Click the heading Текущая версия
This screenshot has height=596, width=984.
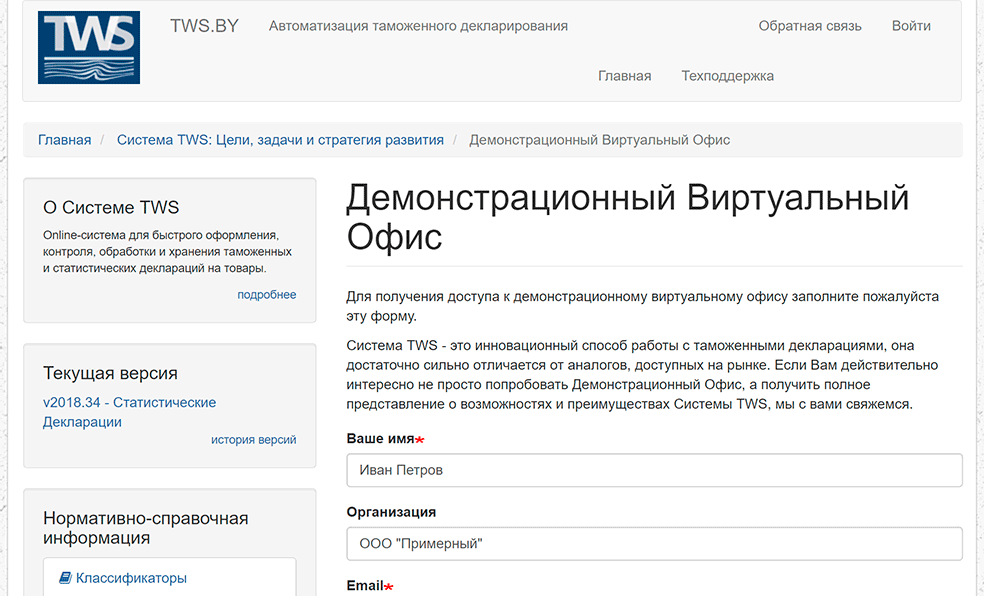pyautogui.click(x=110, y=373)
